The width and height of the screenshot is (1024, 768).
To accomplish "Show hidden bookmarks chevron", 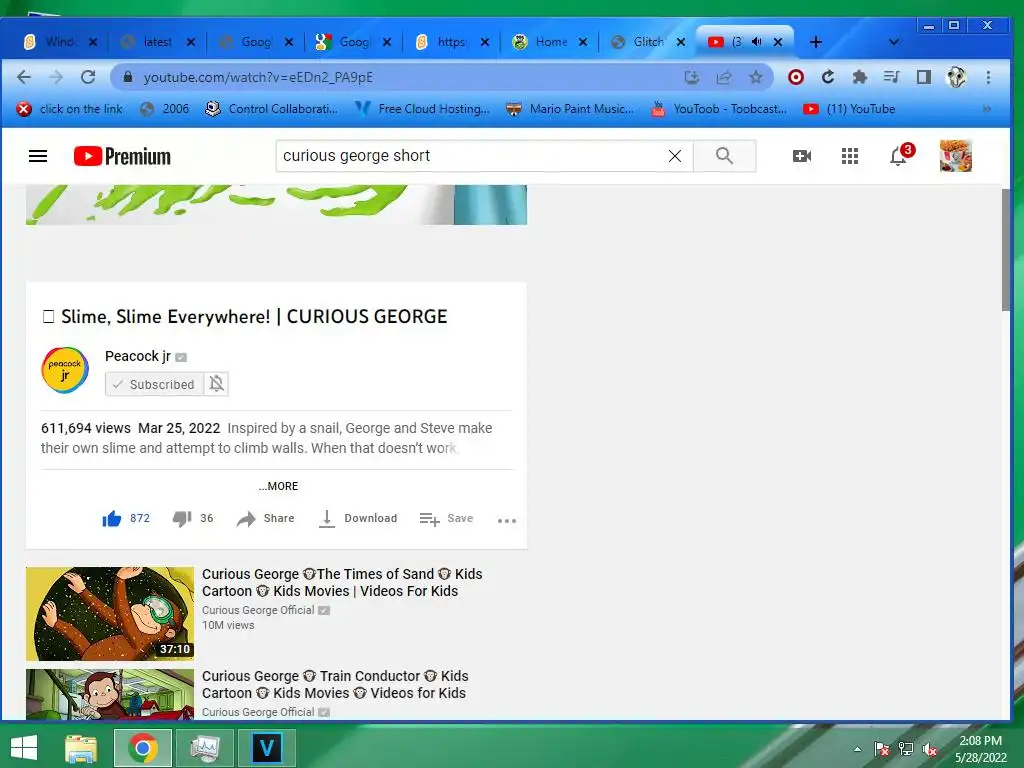I will 986,109.
